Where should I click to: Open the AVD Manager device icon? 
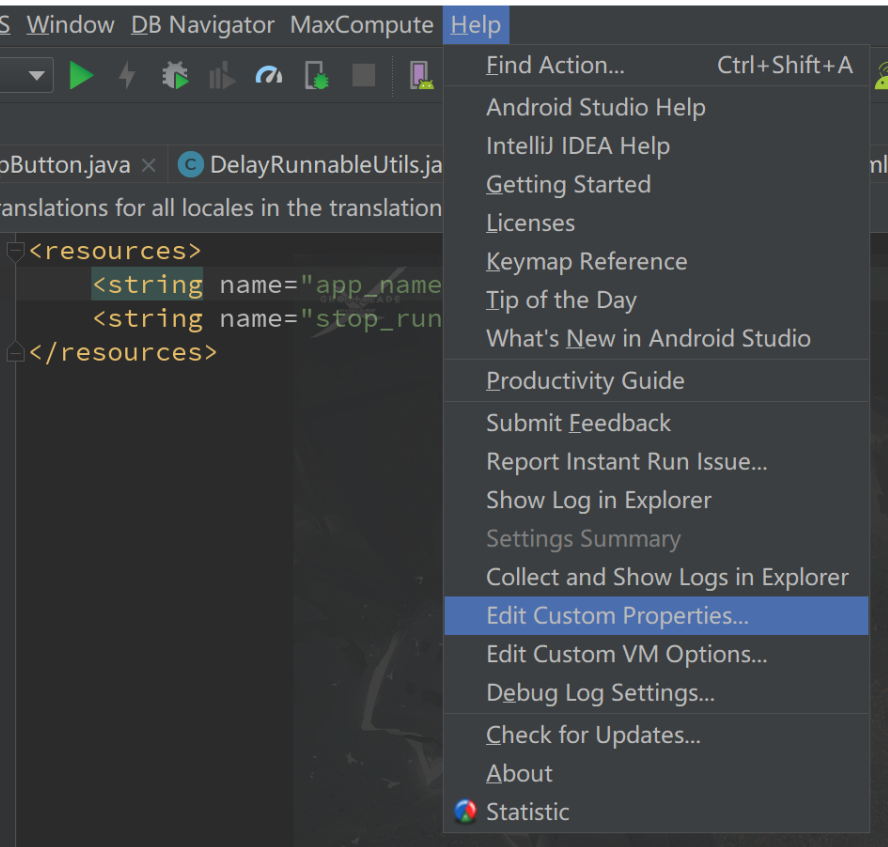[421, 75]
